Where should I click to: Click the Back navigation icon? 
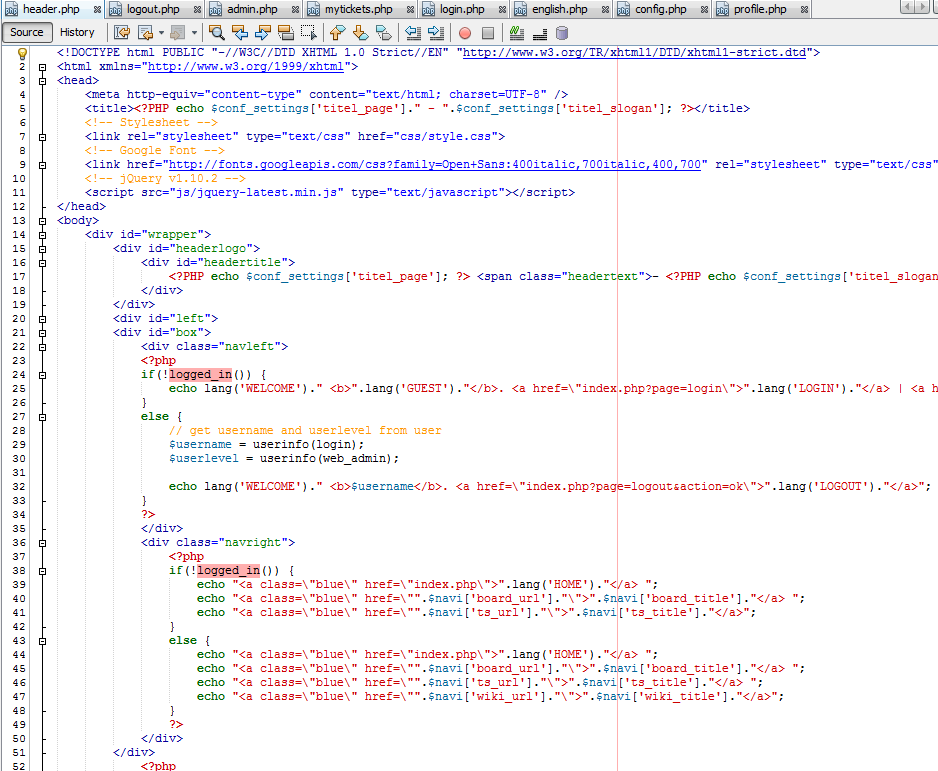click(145, 32)
